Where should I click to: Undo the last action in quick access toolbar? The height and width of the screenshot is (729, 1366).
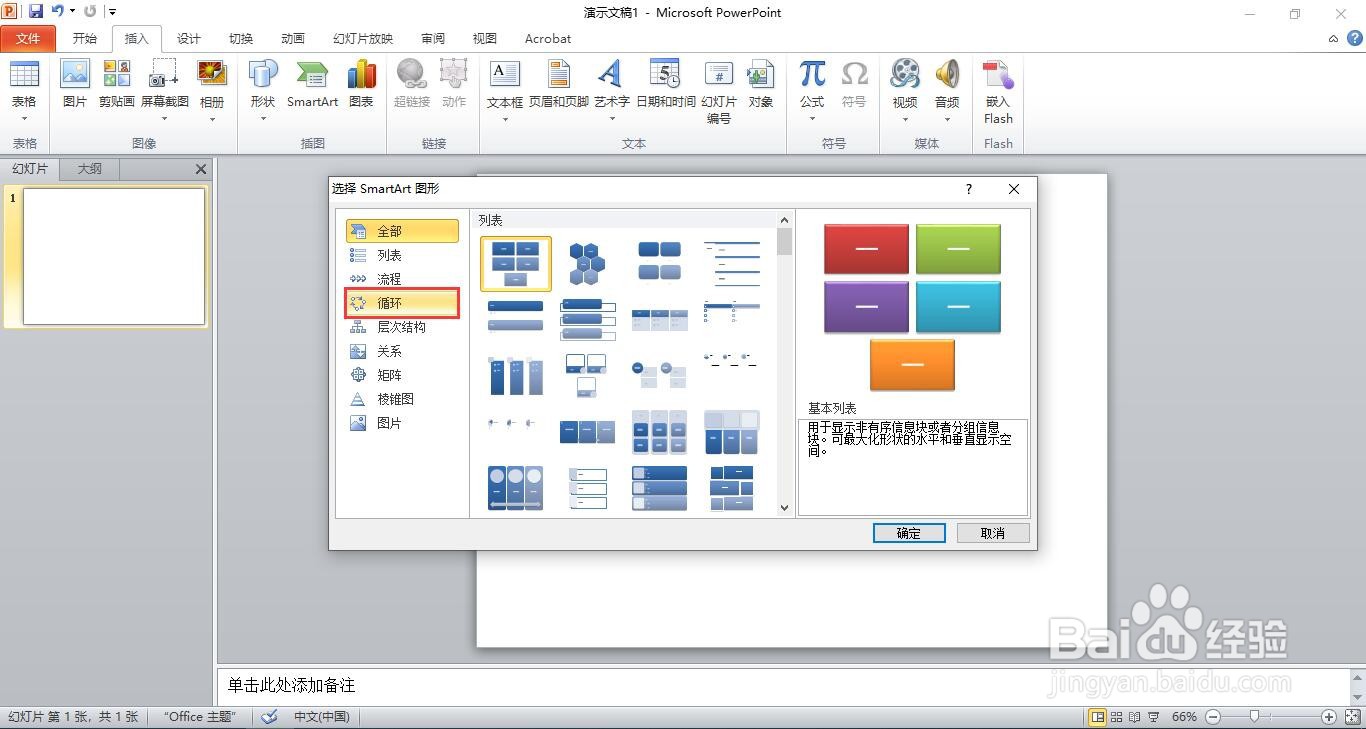(57, 12)
